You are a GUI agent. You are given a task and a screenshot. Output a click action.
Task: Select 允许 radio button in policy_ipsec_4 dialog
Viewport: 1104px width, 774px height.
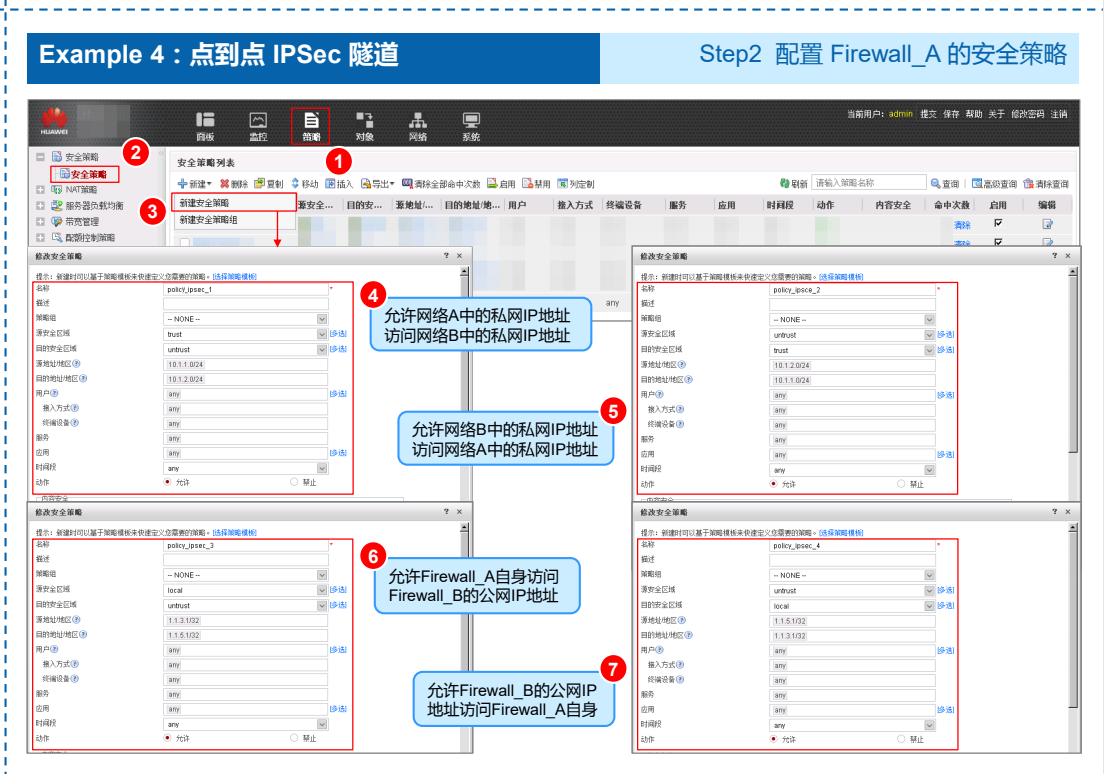[x=774, y=739]
